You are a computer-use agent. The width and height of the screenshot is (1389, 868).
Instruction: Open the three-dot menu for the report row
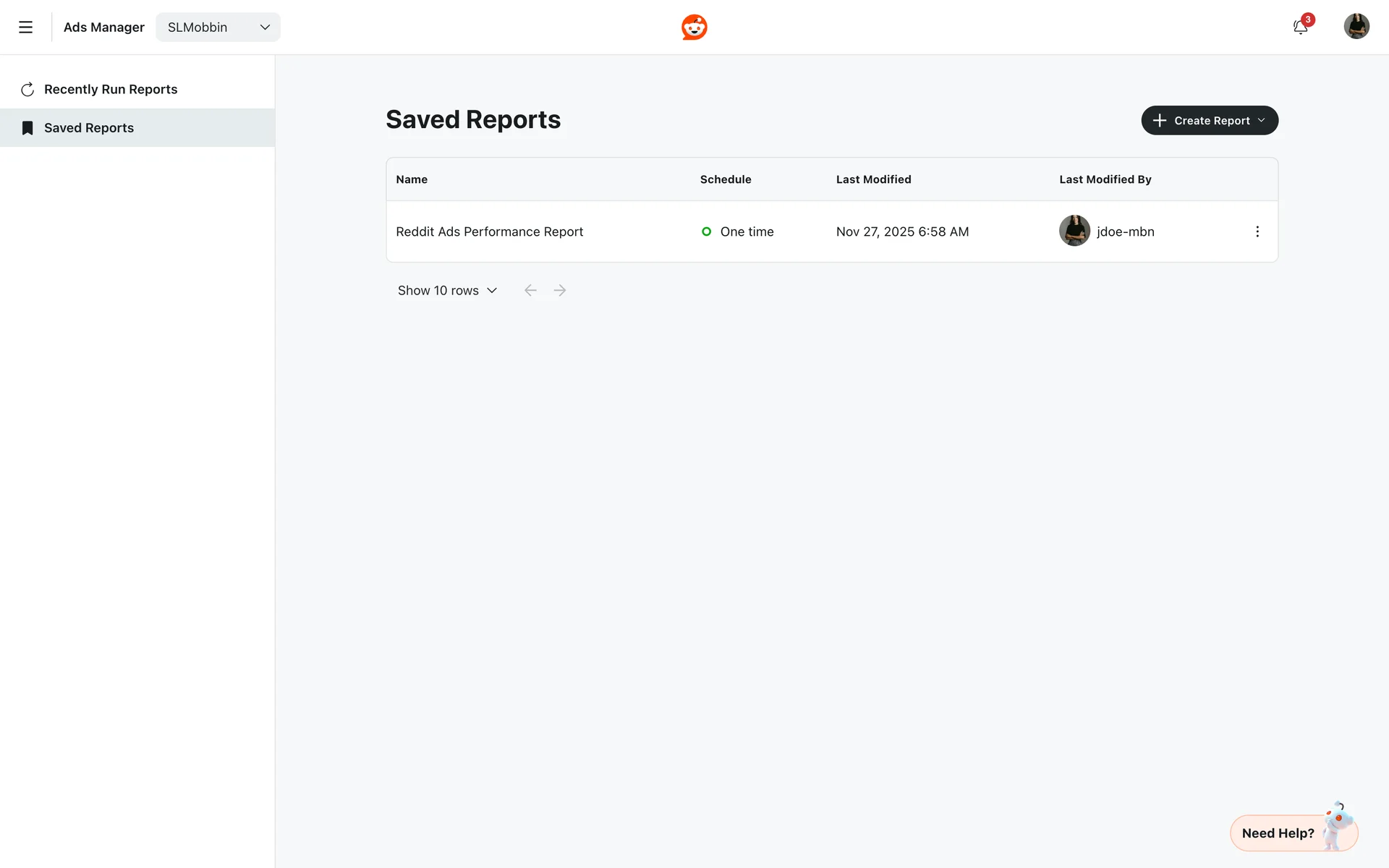(1257, 231)
